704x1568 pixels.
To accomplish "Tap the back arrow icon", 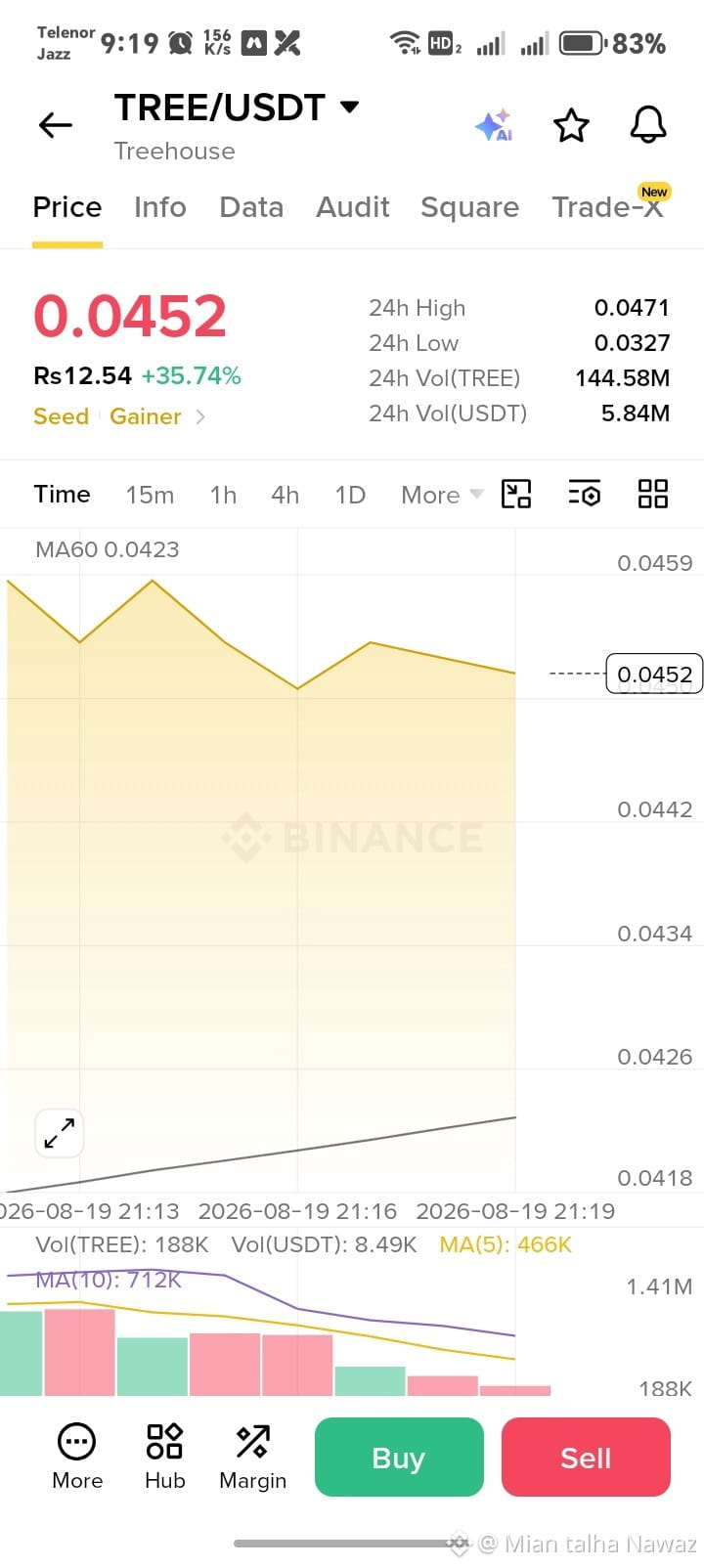I will (56, 125).
